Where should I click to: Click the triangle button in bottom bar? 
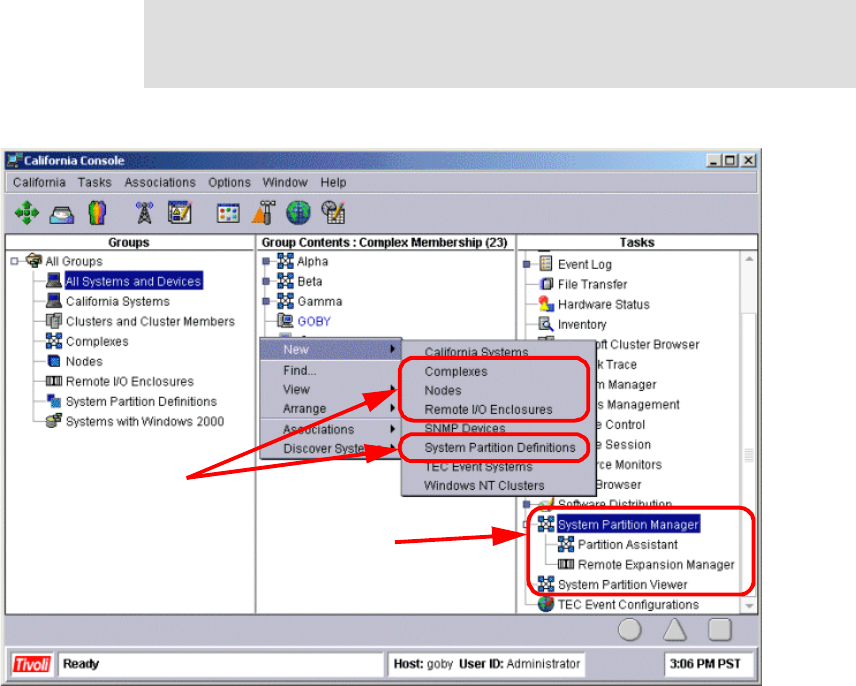675,630
